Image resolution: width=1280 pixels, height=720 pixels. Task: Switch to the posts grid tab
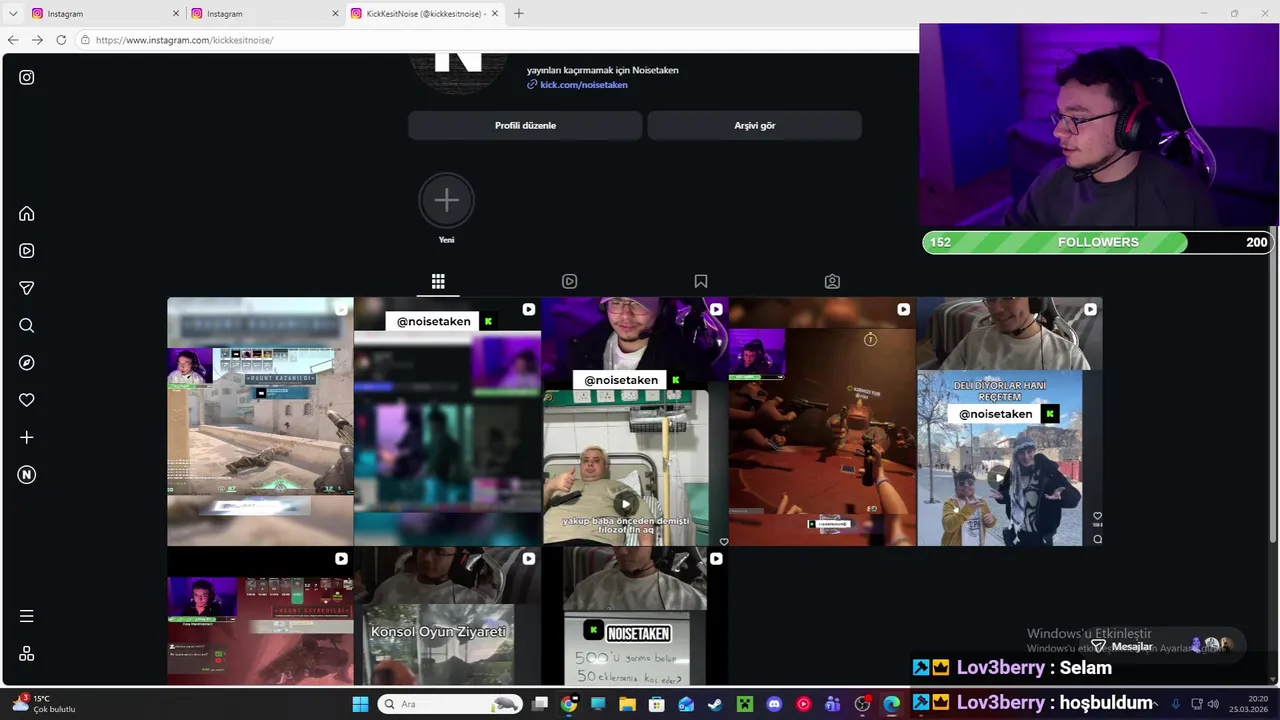(438, 282)
